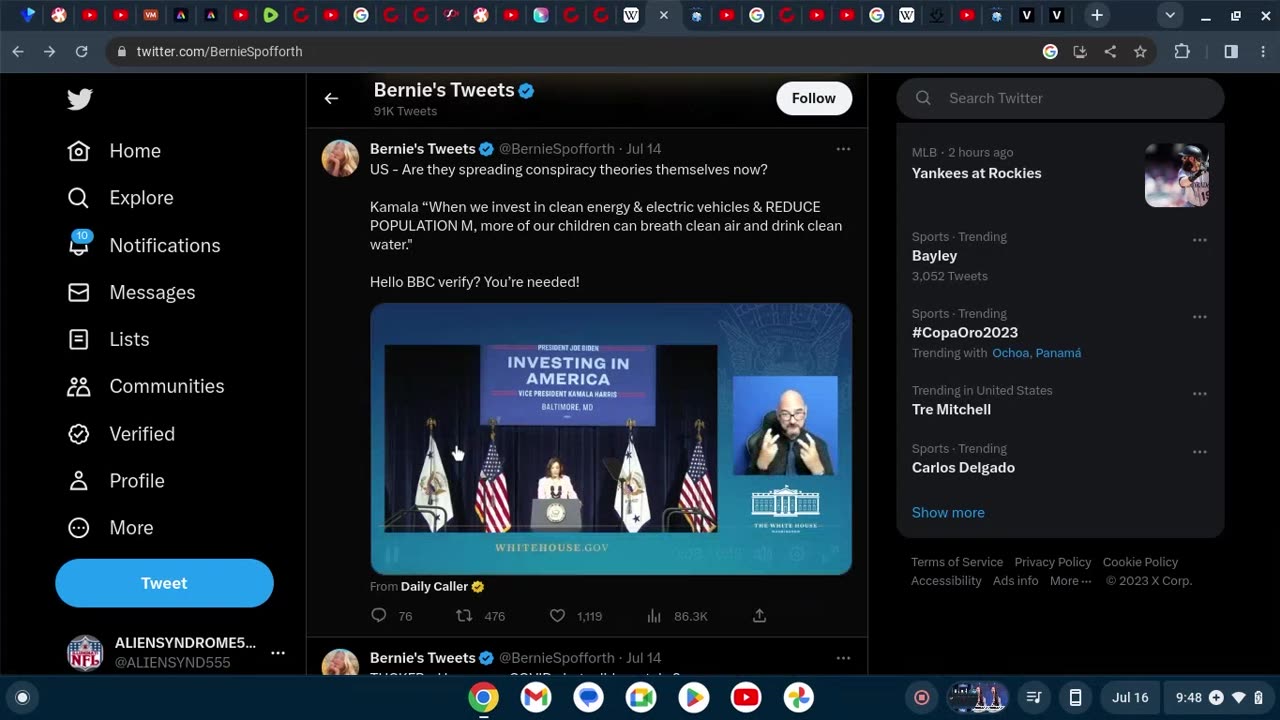Open the Verified page
1280x720 pixels.
pyautogui.click(x=121, y=433)
